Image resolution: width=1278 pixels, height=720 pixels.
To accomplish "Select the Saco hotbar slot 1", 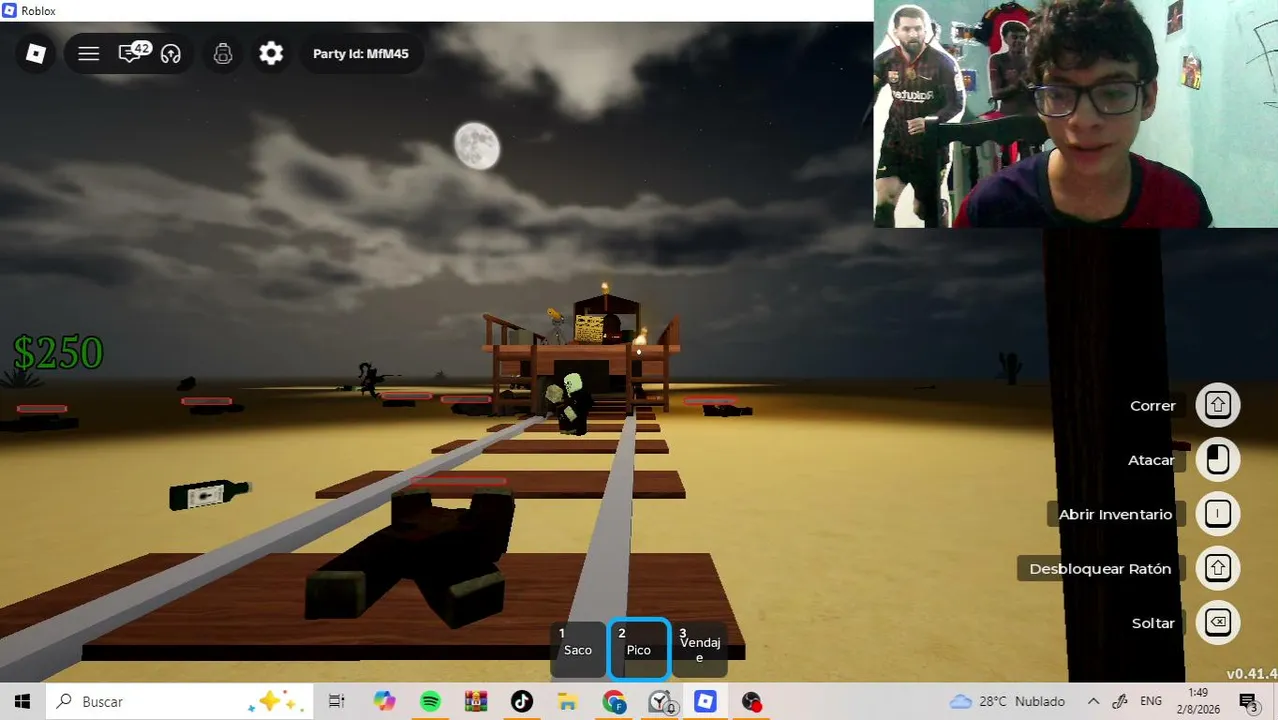I will pyautogui.click(x=578, y=649).
